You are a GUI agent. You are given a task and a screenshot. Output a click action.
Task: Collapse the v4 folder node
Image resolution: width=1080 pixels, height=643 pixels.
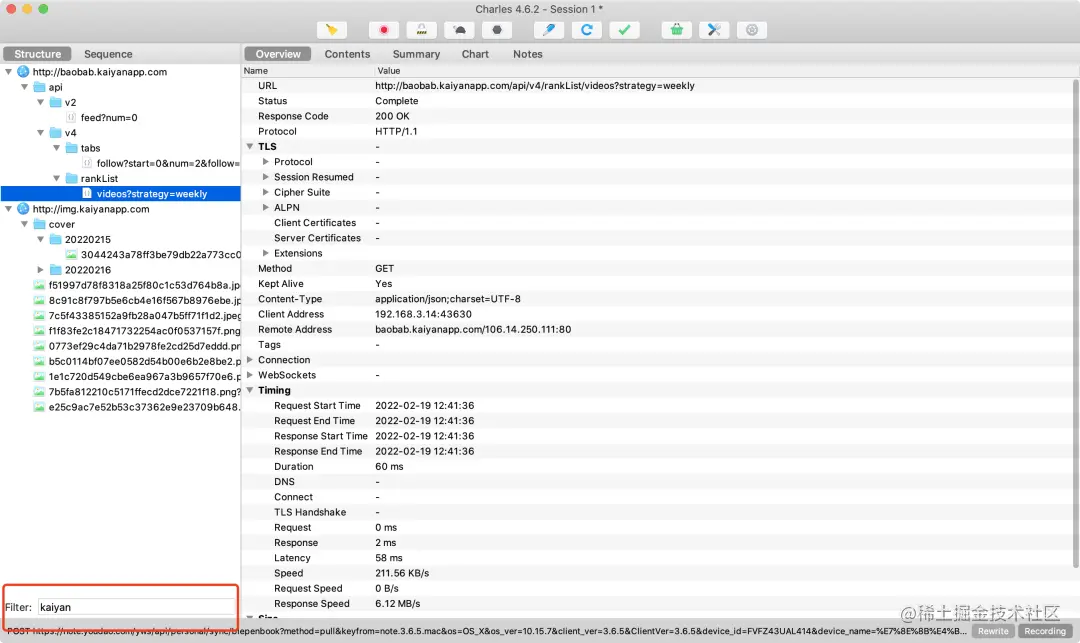[40, 132]
